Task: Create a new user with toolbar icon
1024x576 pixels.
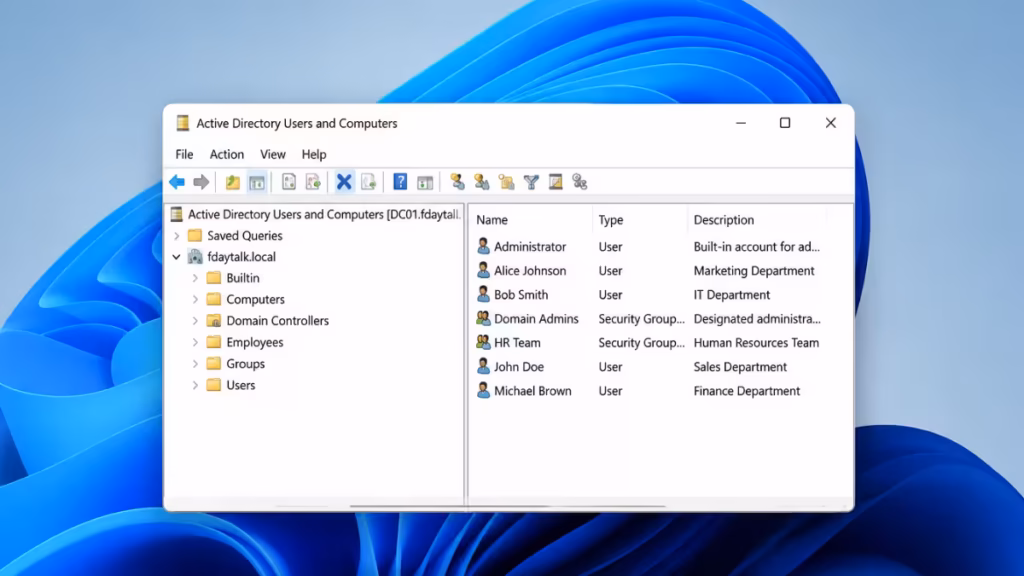Action: pyautogui.click(x=457, y=182)
